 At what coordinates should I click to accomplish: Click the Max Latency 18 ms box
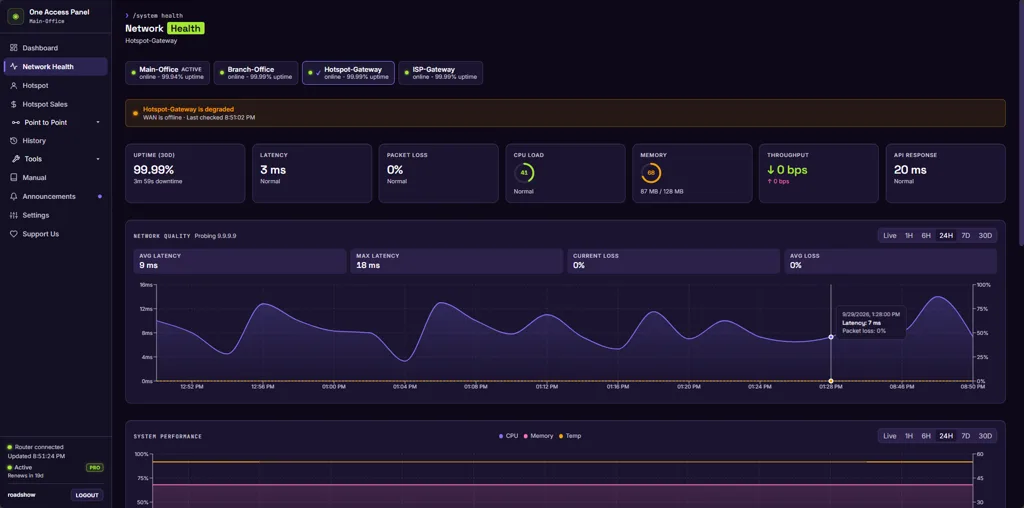click(x=456, y=261)
